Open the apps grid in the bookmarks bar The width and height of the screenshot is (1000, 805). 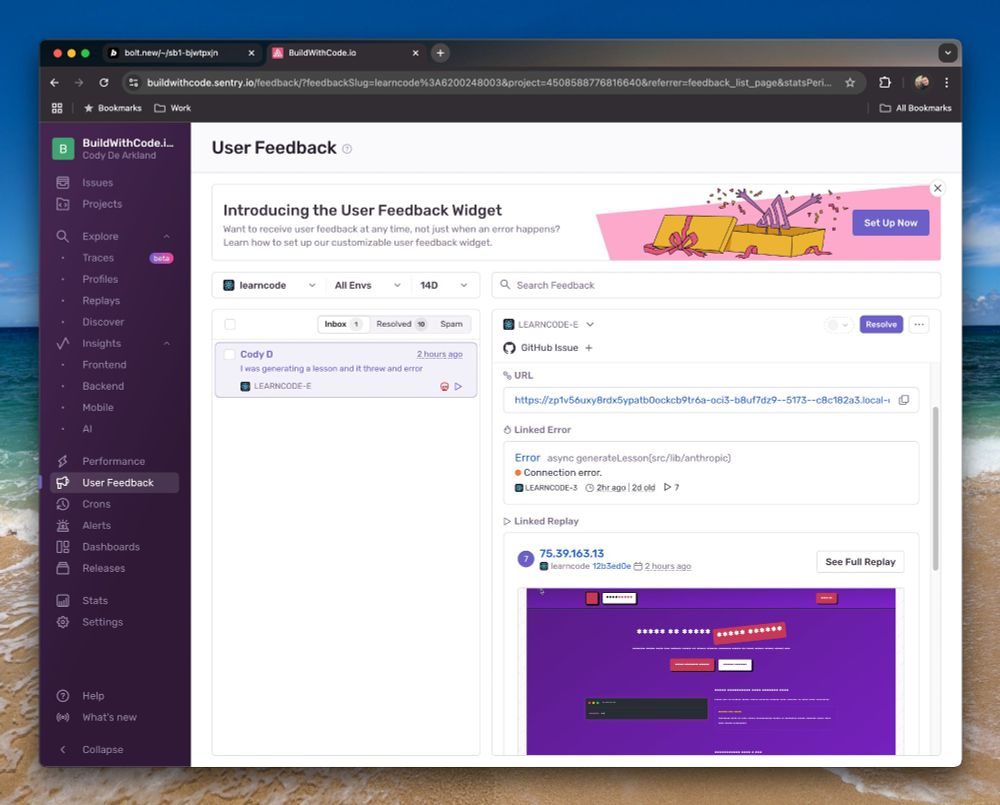coord(57,108)
